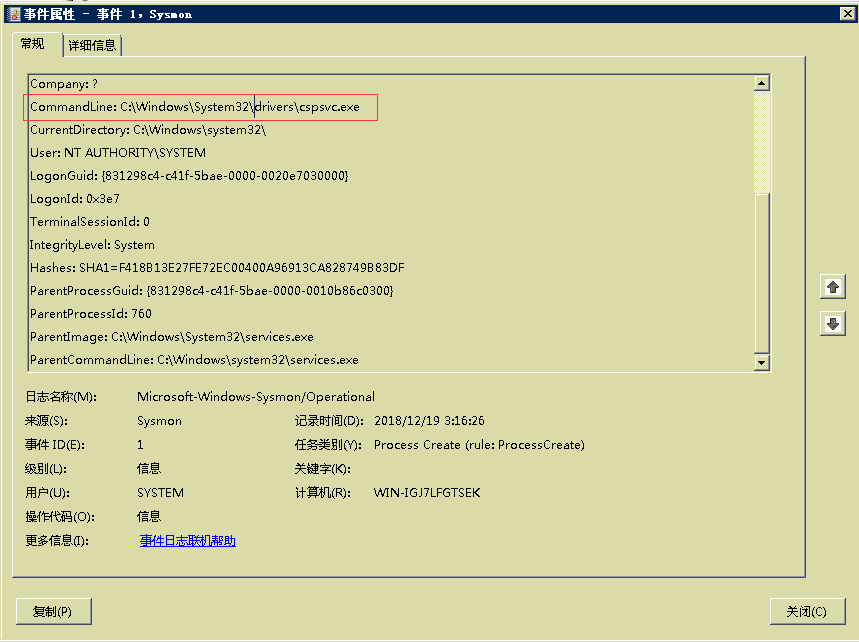Click the 关闭(C) button
The image size is (859, 642).
tap(806, 611)
